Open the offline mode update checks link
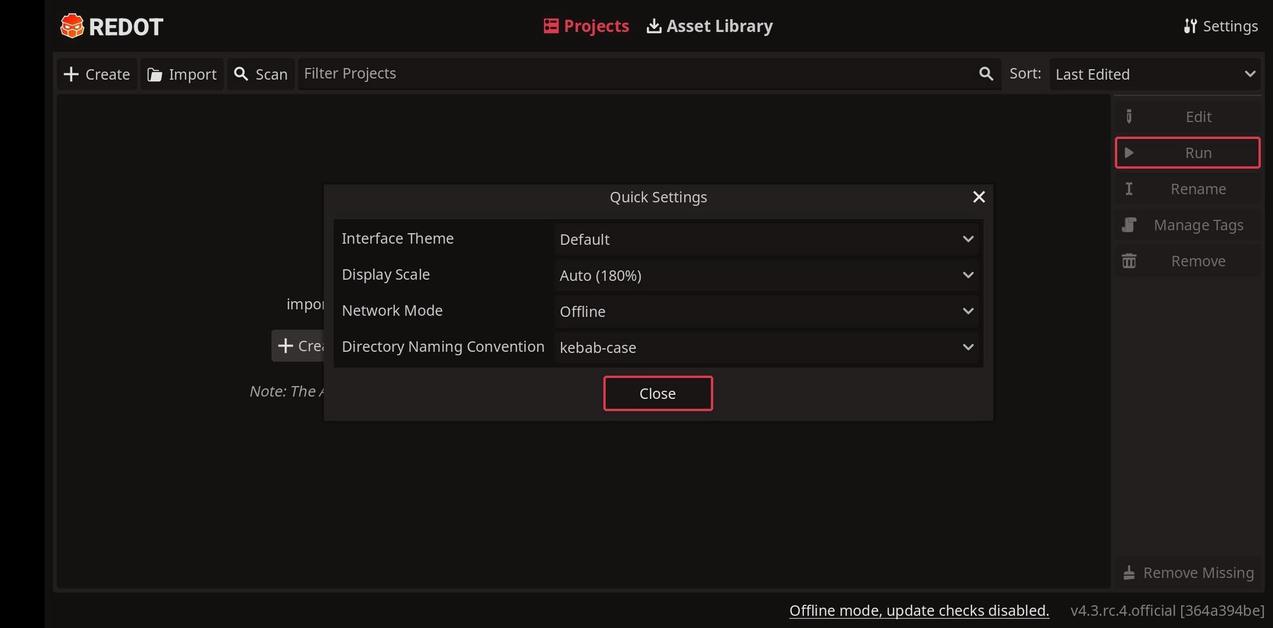The width and height of the screenshot is (1273, 628). (x=918, y=610)
